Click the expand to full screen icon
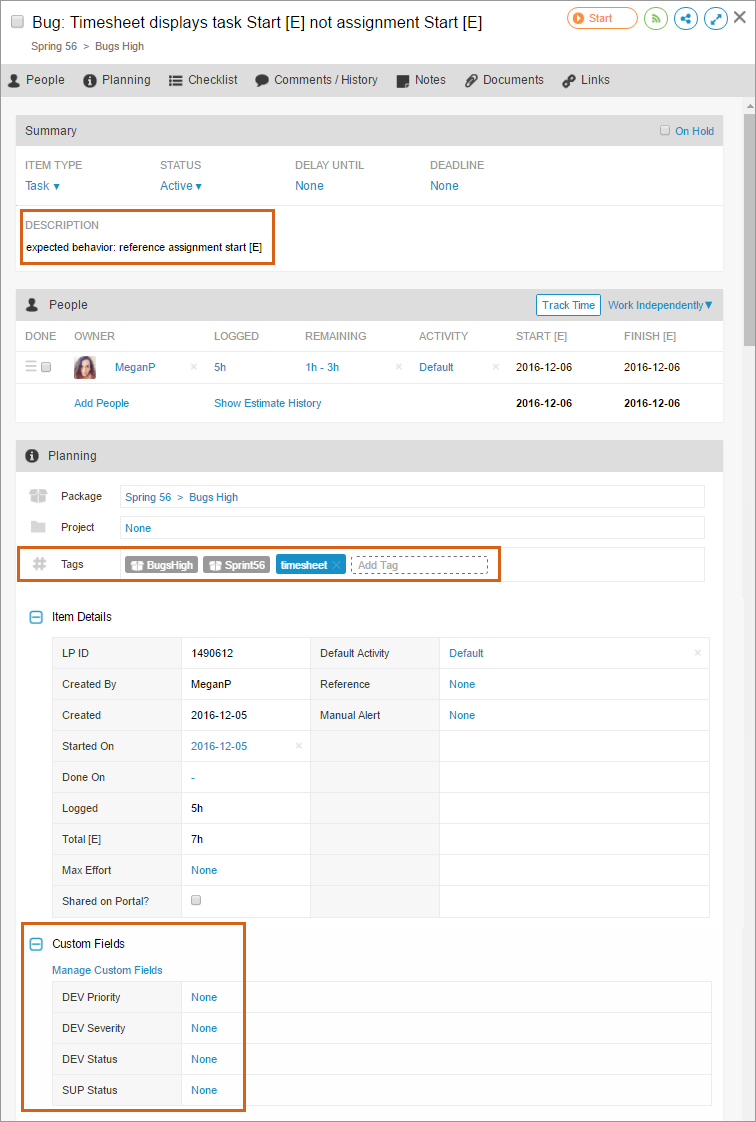The width and height of the screenshot is (756, 1122). click(x=715, y=18)
